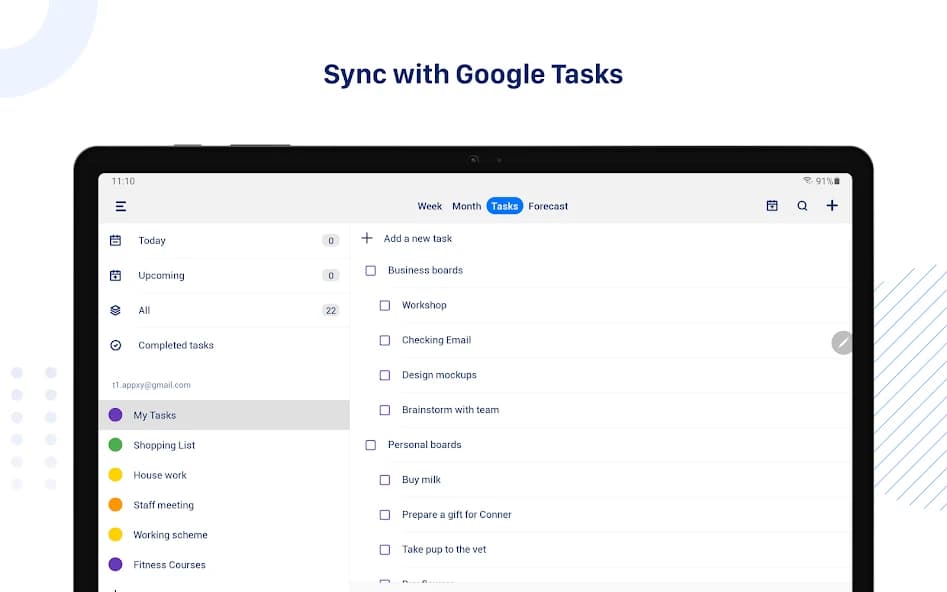Expand the right edge arrow handle
Screen dimensions: 947x592
click(842, 342)
